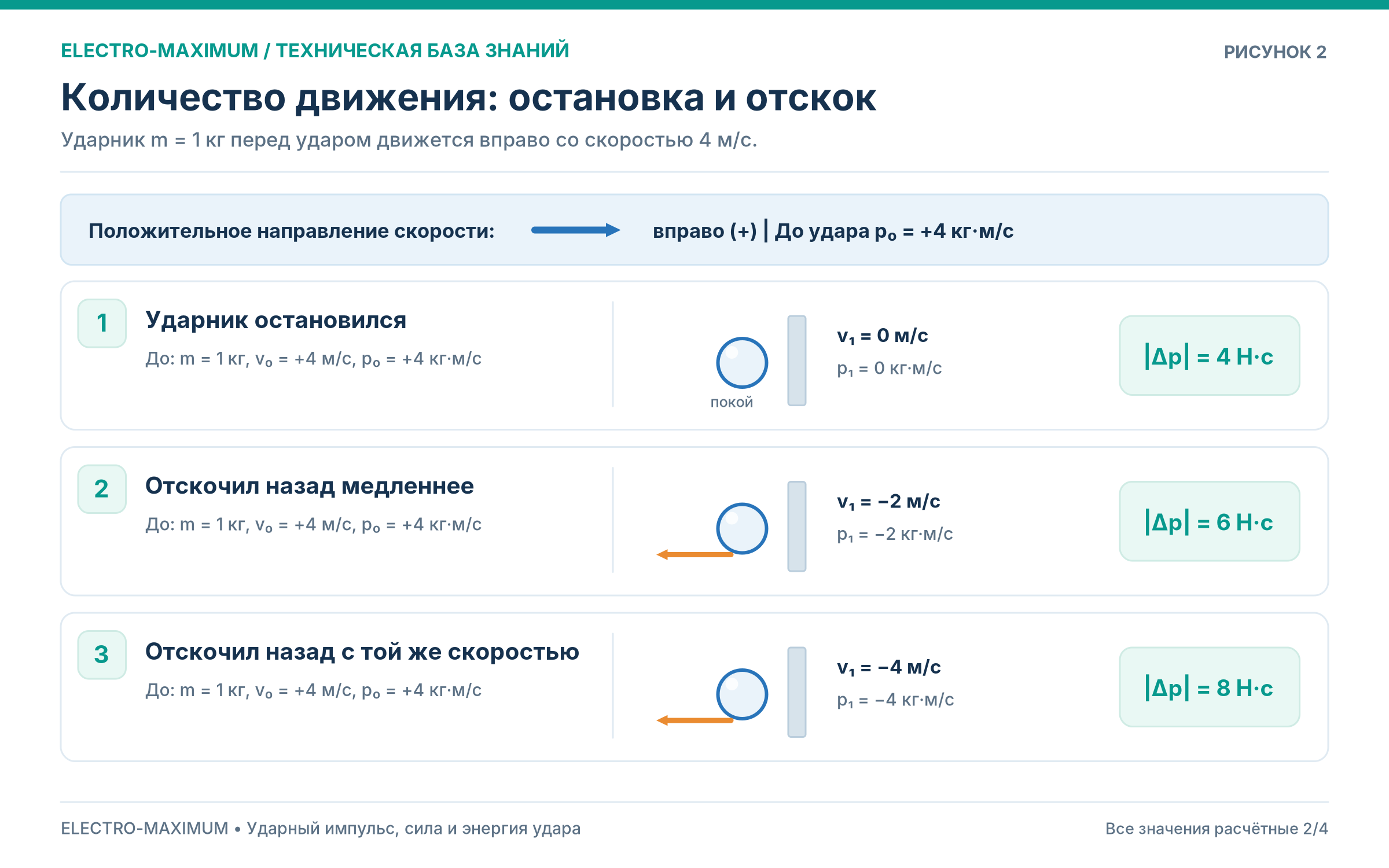
Task: Click the ball in the 'Отскочил назад медленнее' row
Action: pos(742,528)
